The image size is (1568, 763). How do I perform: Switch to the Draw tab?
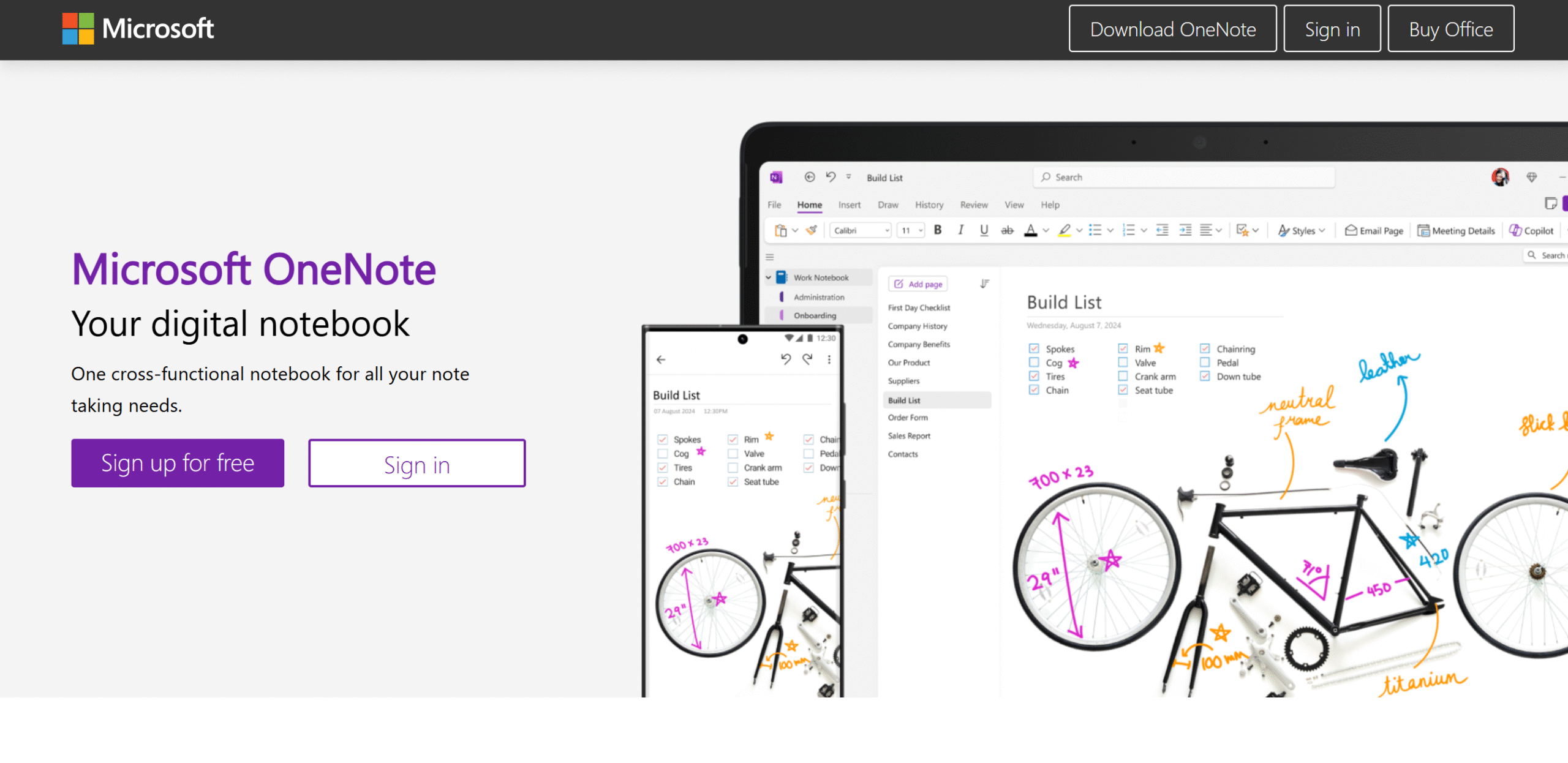click(888, 205)
